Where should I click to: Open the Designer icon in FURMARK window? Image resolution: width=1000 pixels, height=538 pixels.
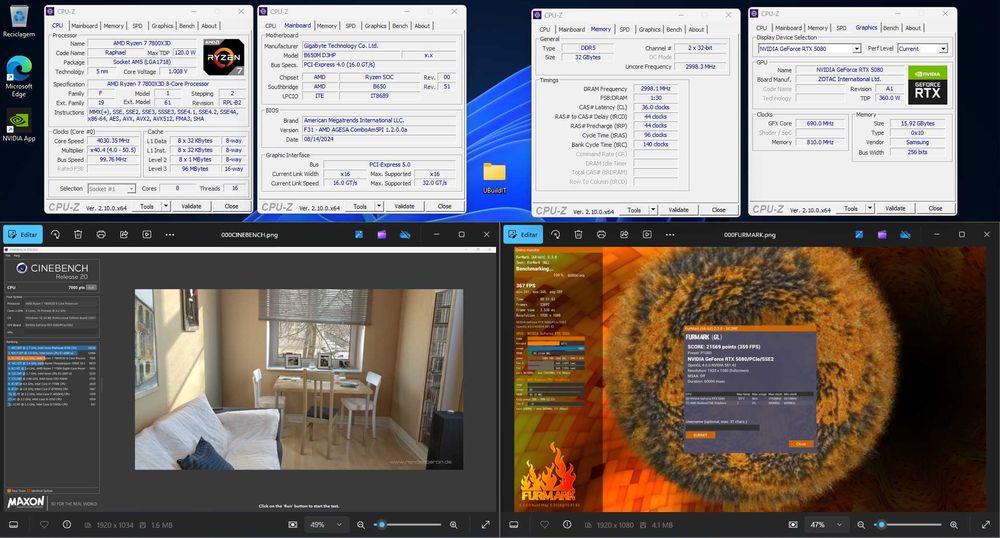tap(859, 235)
